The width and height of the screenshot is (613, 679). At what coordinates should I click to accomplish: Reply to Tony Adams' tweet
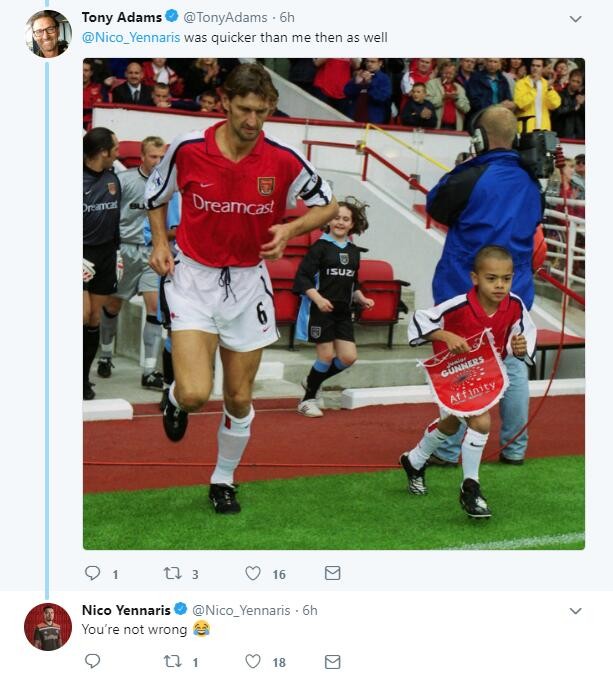click(93, 573)
